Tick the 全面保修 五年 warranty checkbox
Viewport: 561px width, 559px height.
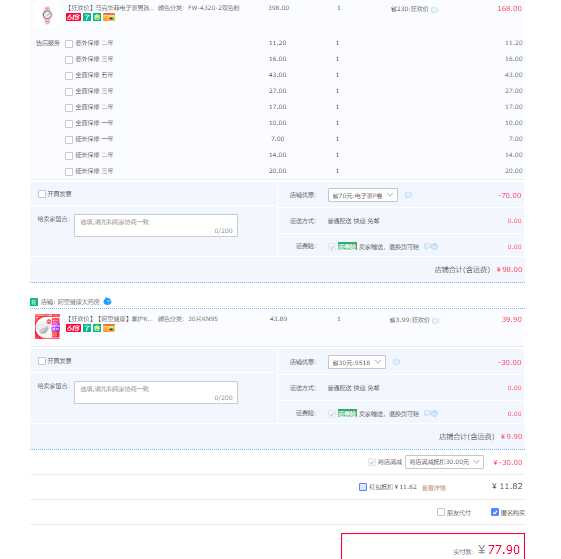pyautogui.click(x=69, y=76)
